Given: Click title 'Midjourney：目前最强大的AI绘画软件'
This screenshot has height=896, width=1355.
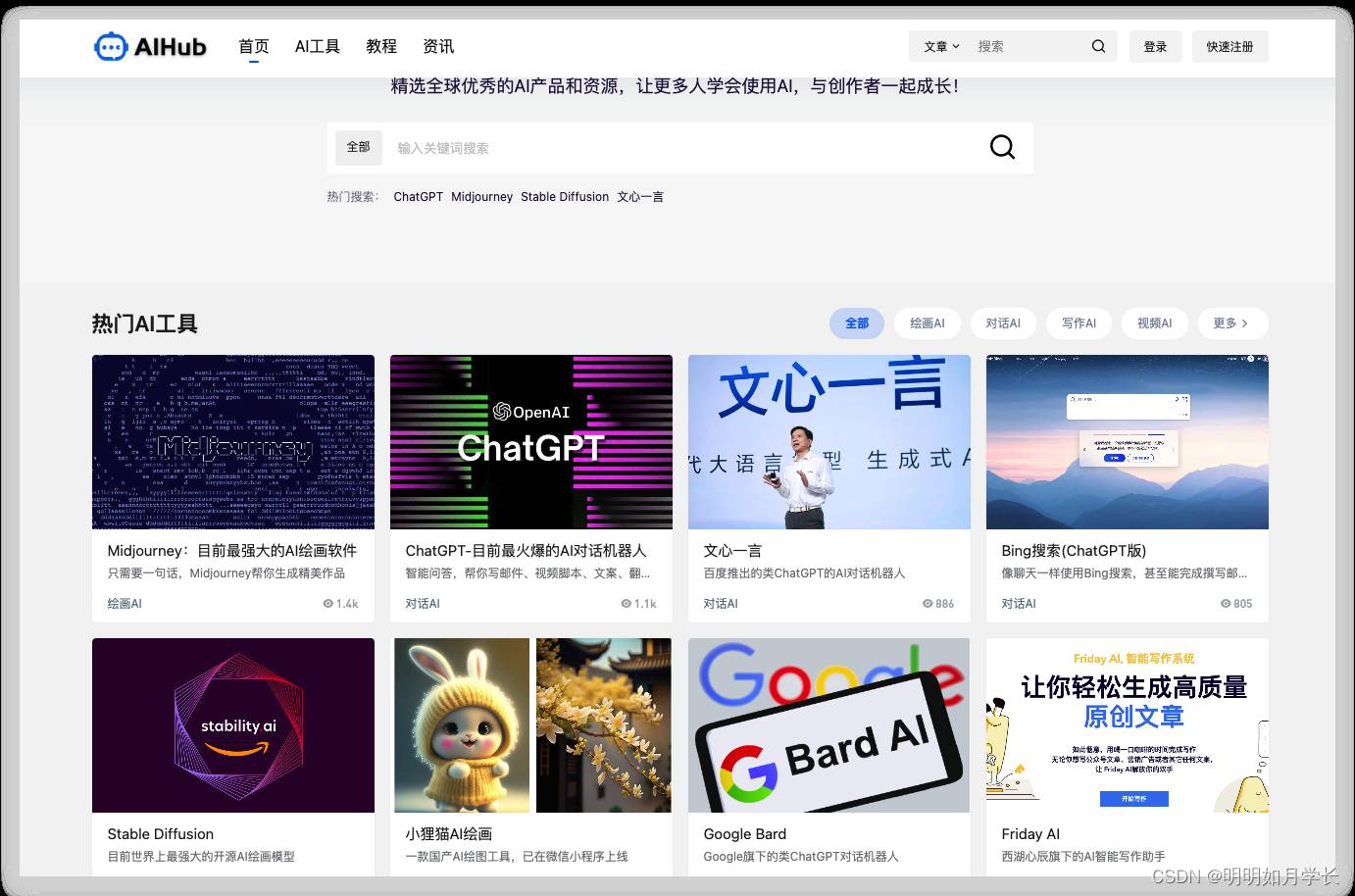Looking at the screenshot, I should click(232, 551).
